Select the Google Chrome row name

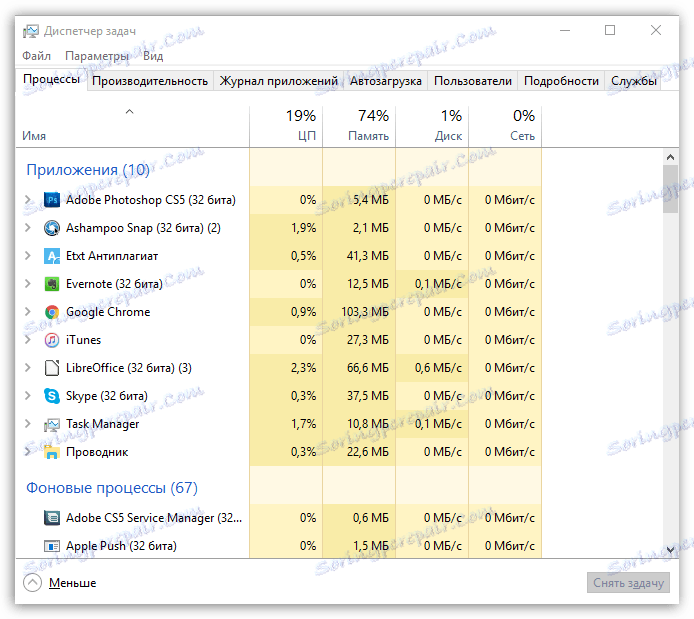108,312
